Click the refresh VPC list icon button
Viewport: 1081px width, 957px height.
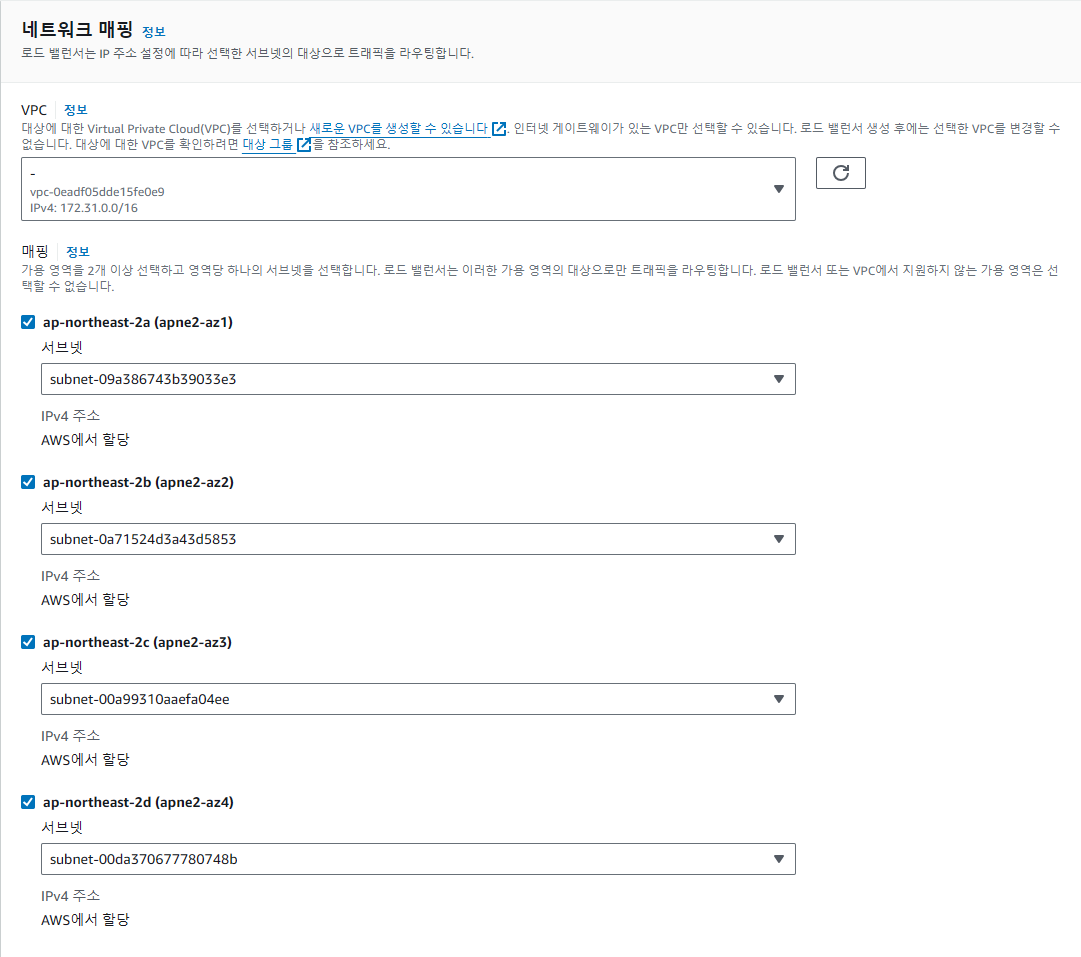840,173
